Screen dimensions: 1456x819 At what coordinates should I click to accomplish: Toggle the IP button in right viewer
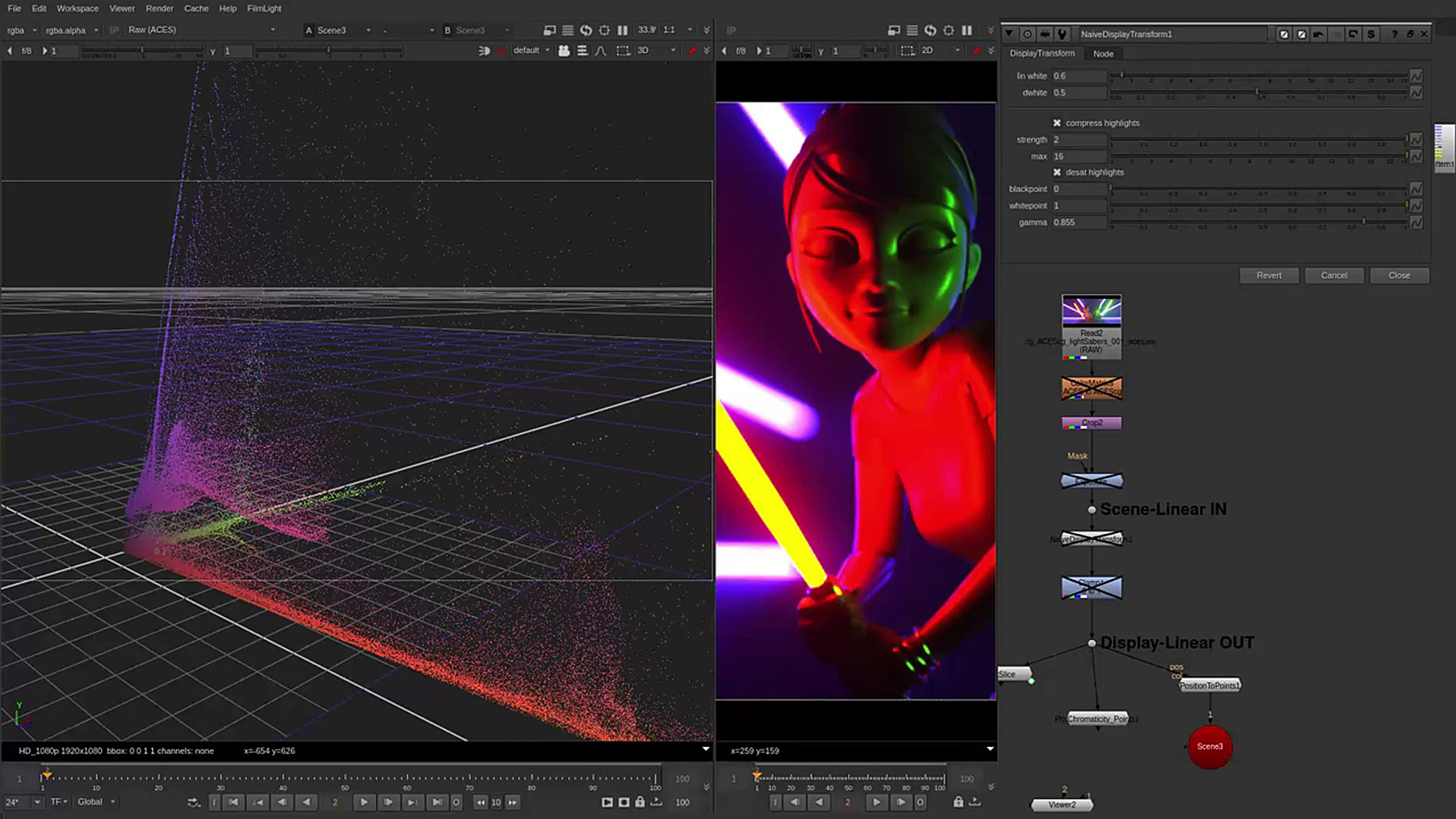pyautogui.click(x=732, y=30)
